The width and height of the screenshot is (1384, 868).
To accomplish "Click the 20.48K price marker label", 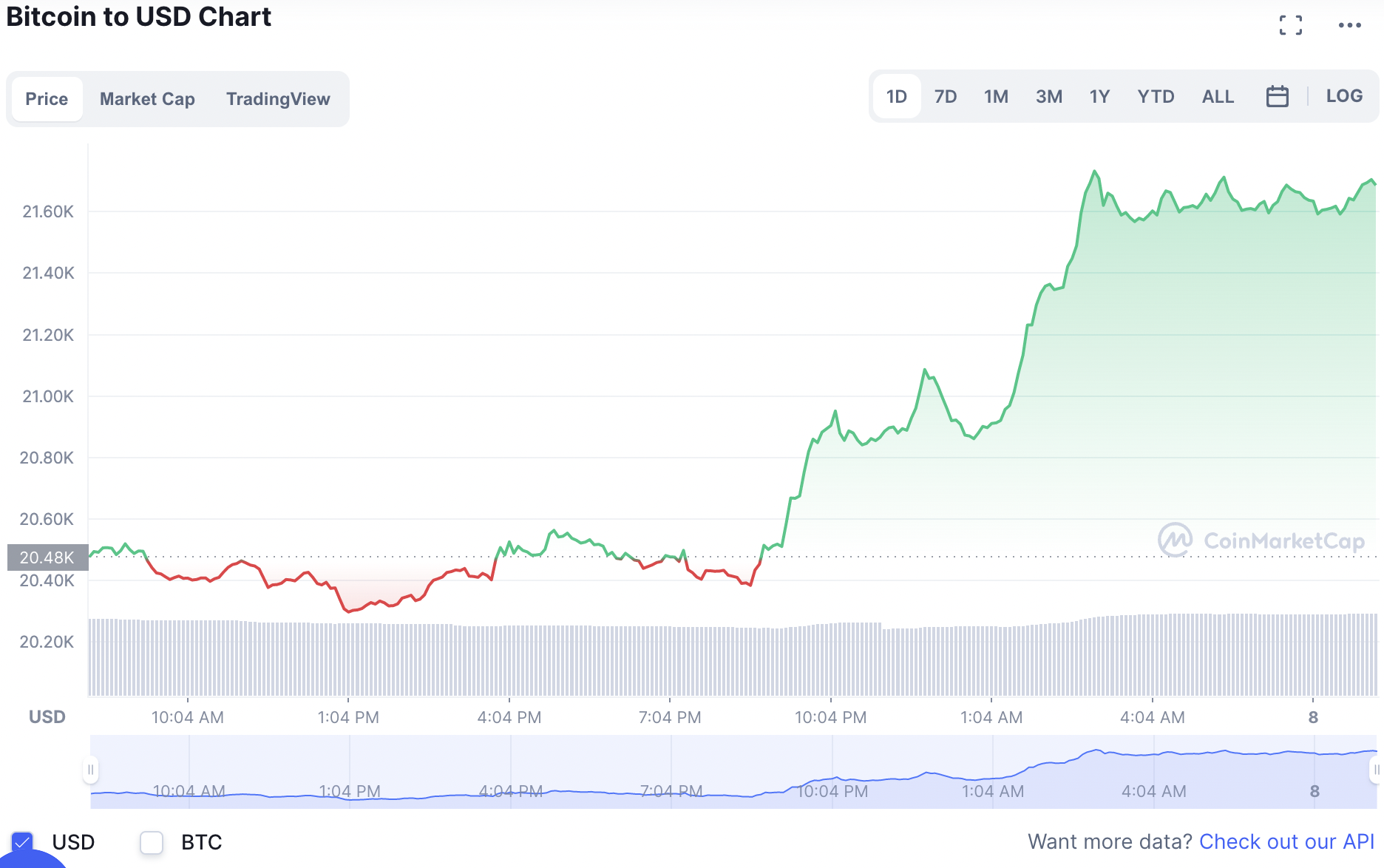I will pyautogui.click(x=47, y=557).
